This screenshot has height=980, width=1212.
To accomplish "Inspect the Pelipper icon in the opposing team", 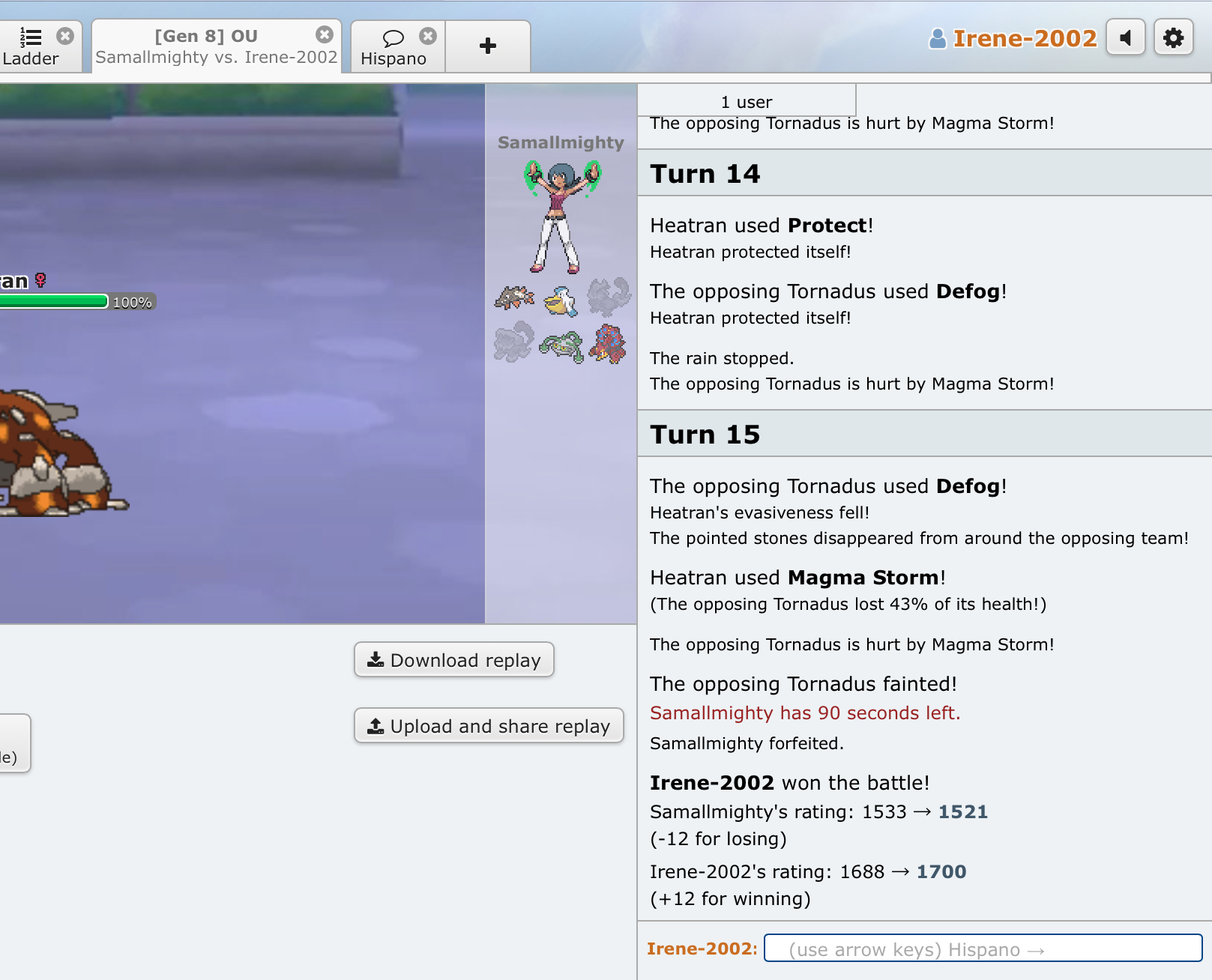I will 561,300.
